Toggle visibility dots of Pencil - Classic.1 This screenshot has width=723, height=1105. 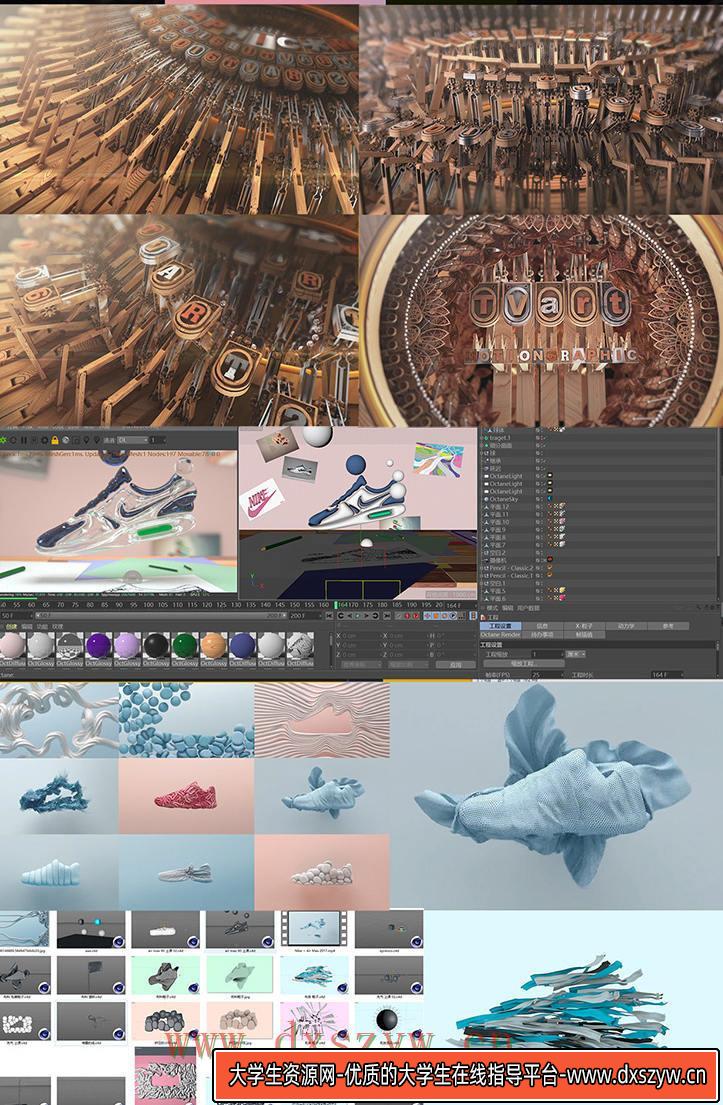click(541, 575)
